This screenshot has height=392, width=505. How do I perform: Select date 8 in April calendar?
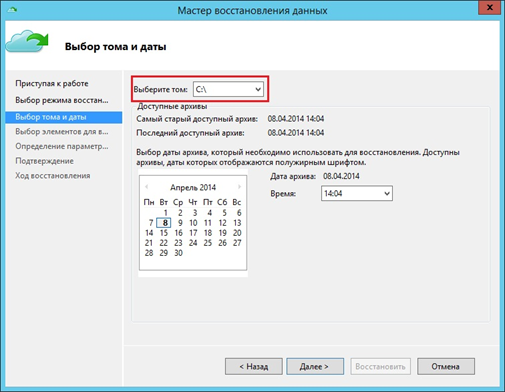click(164, 223)
